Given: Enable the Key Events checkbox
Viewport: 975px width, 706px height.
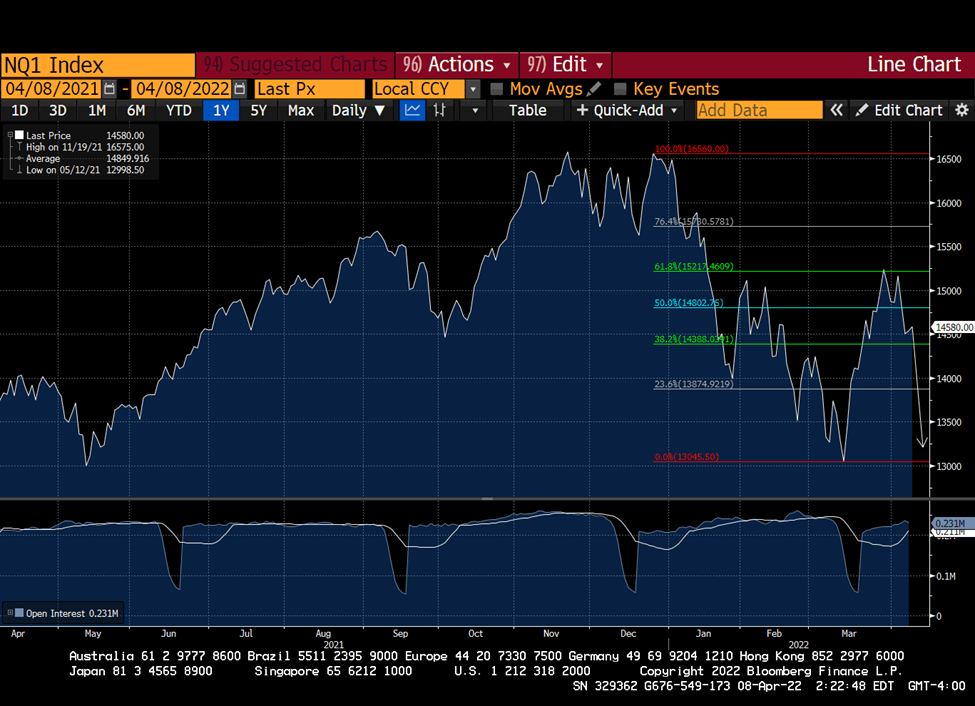Looking at the screenshot, I should click(620, 88).
